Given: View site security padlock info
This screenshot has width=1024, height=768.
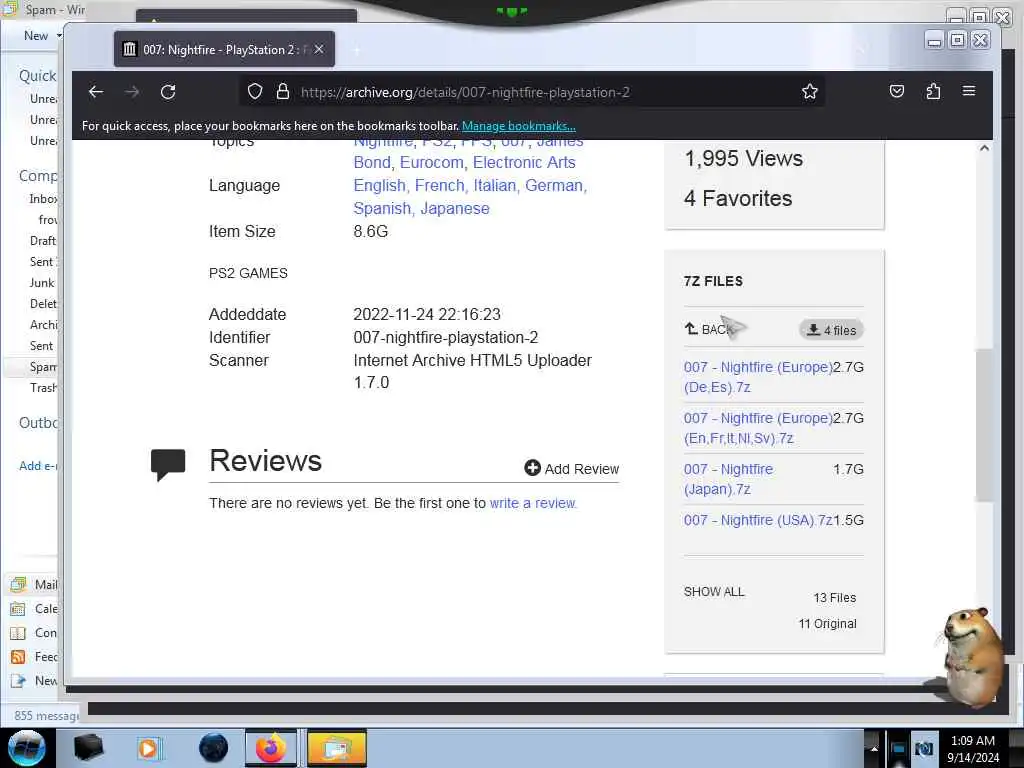Looking at the screenshot, I should [283, 91].
